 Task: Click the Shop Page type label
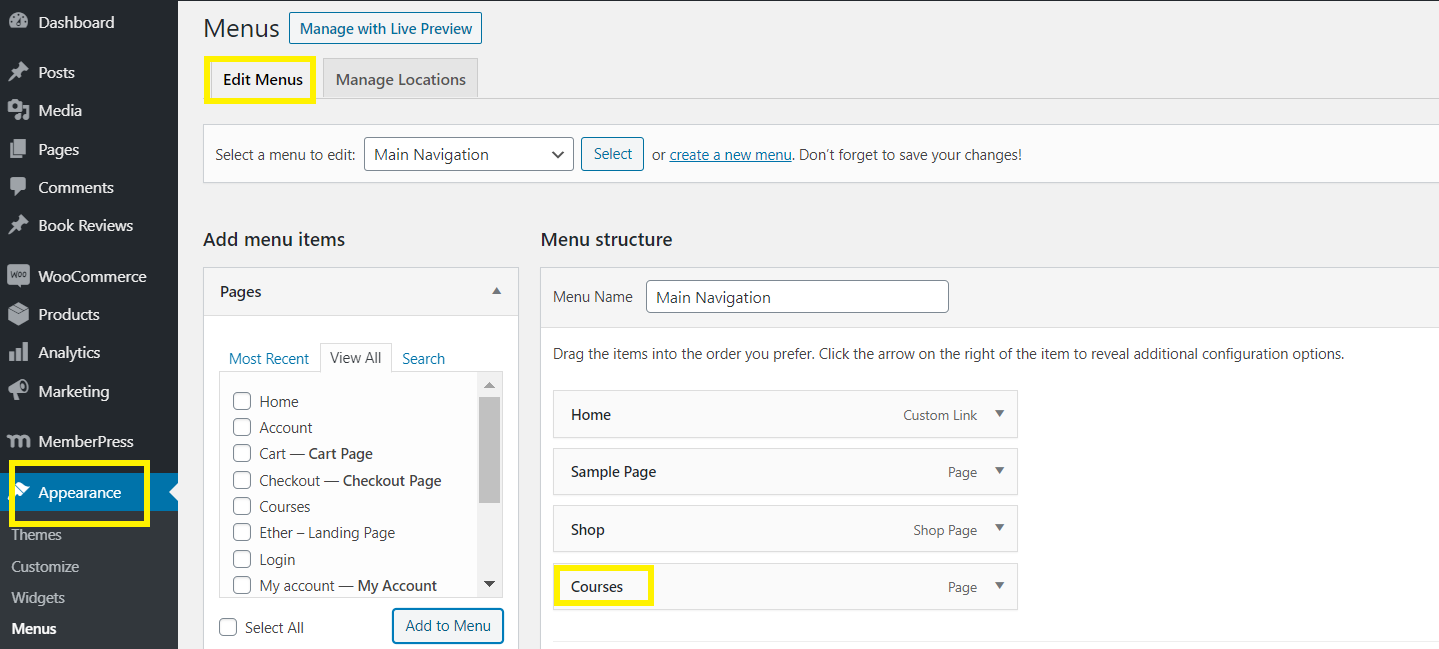[945, 530]
